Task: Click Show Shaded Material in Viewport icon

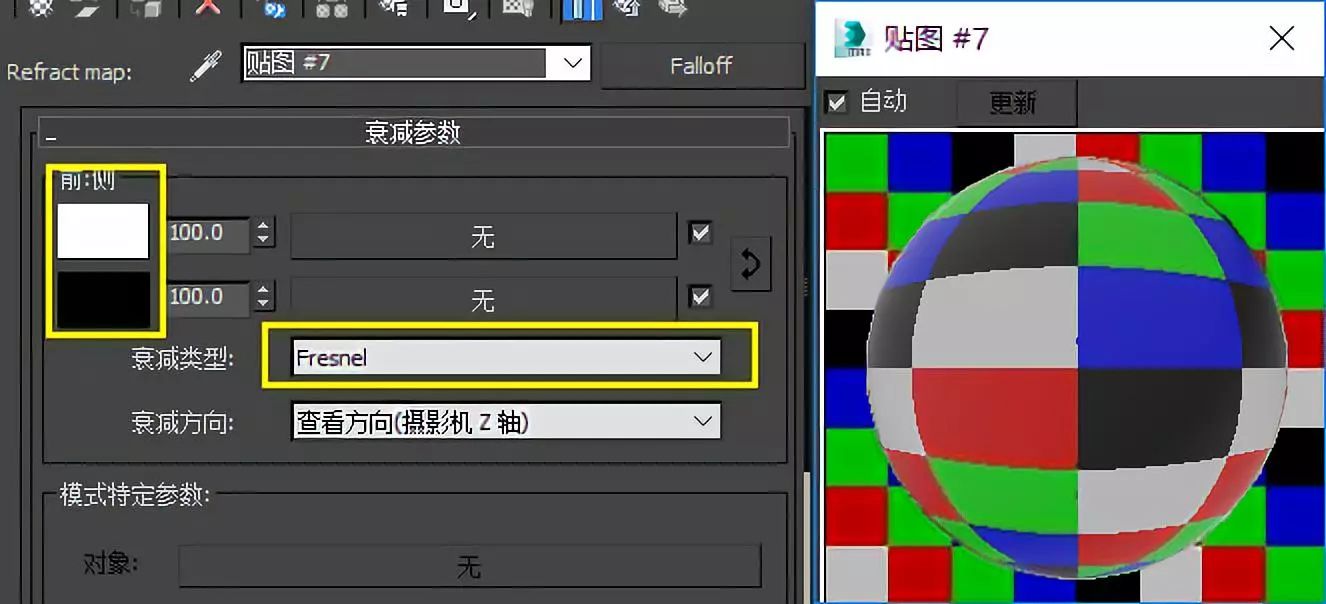Action: [x=517, y=8]
